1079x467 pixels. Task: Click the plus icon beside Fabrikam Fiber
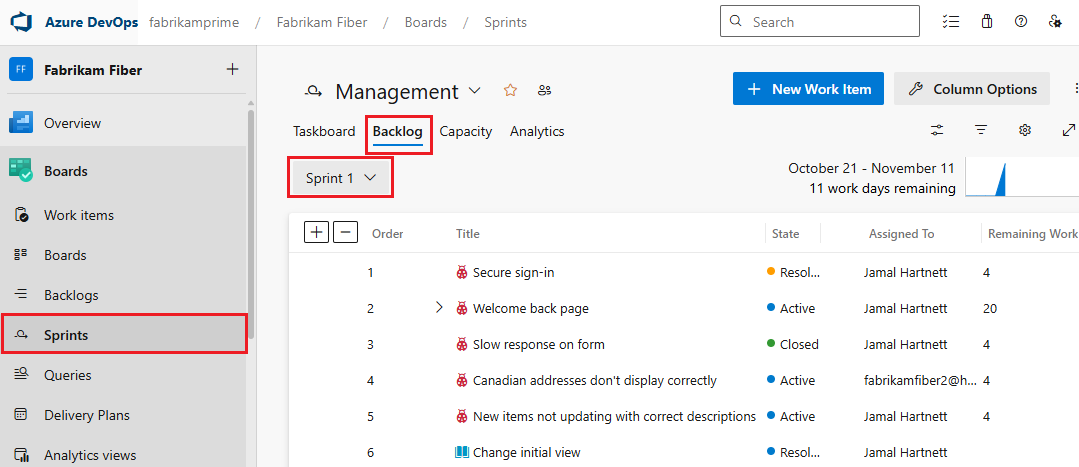coord(233,69)
